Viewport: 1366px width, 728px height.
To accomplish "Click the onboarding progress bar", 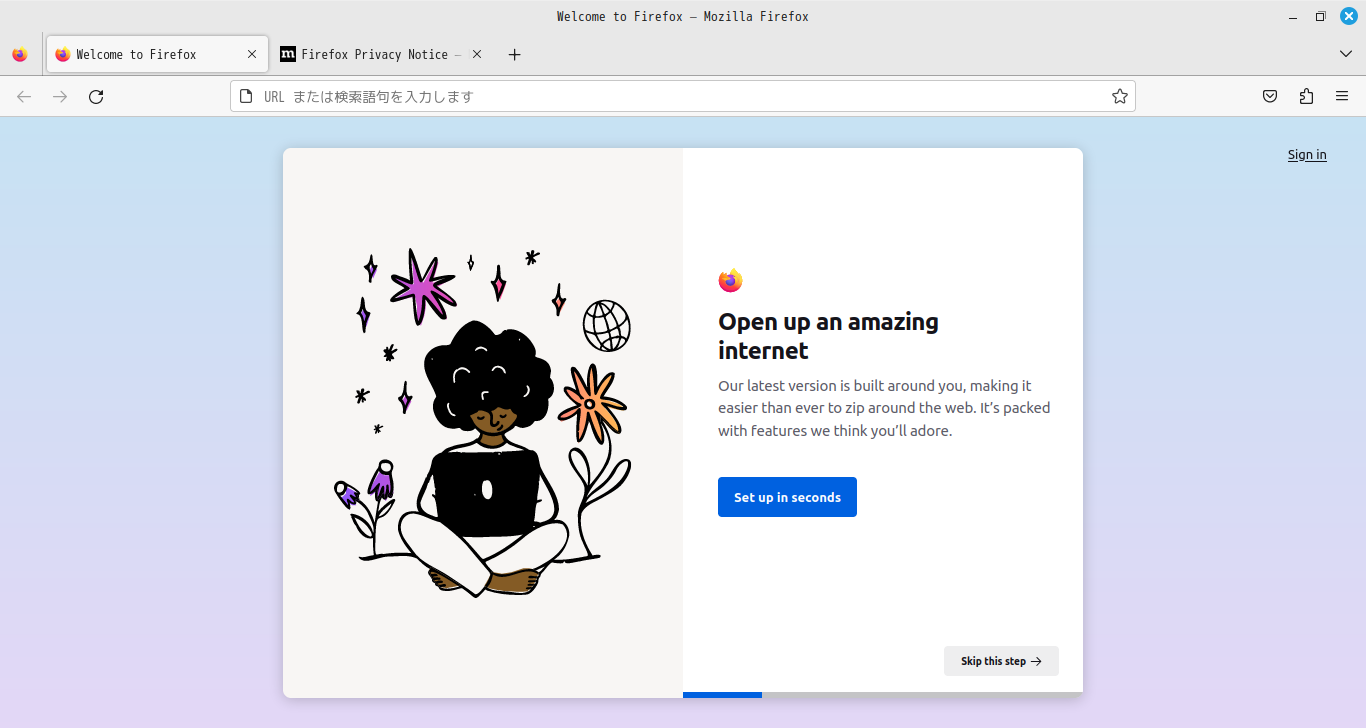I will 883,695.
